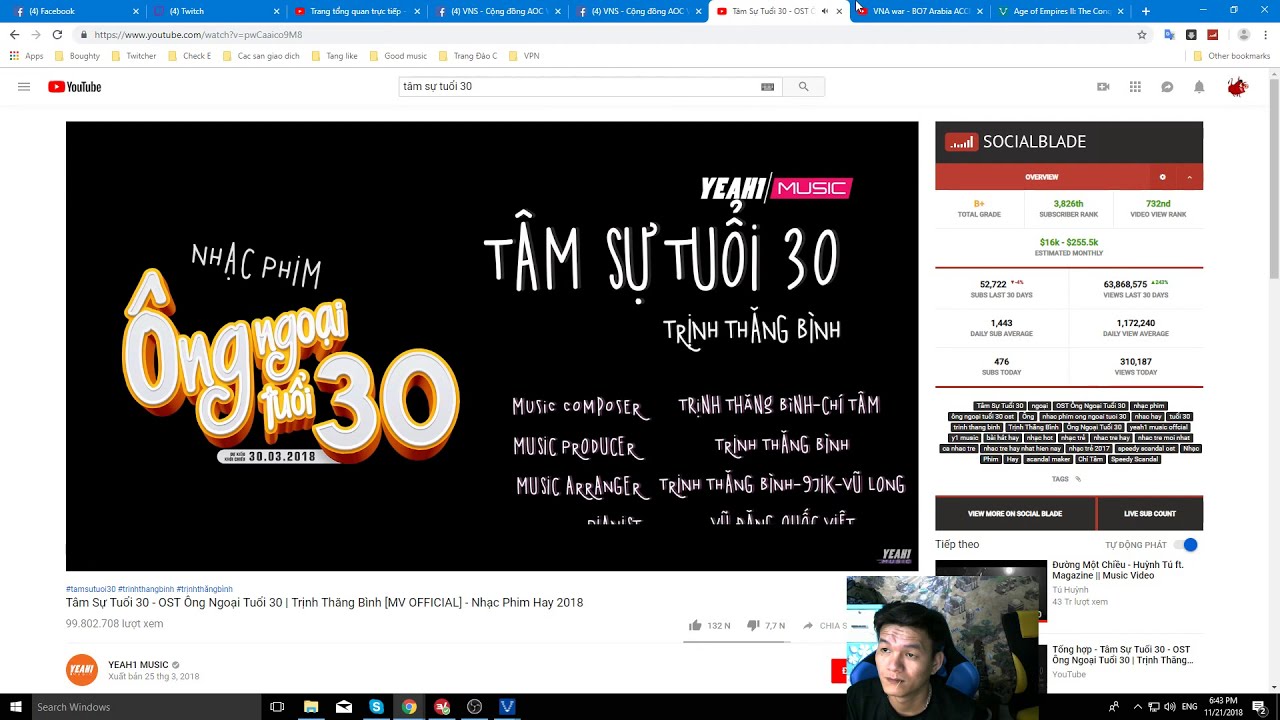Close the Facebook tab
This screenshot has width=1280, height=720.
(136, 11)
